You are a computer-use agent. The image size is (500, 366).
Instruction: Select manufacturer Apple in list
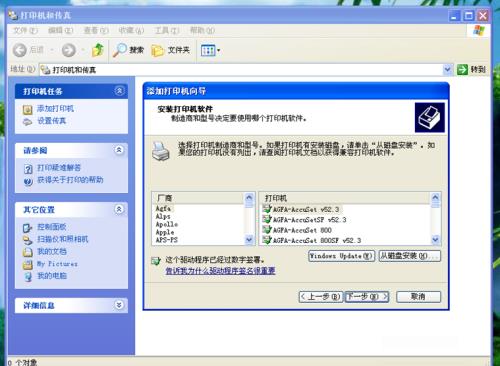(x=165, y=232)
